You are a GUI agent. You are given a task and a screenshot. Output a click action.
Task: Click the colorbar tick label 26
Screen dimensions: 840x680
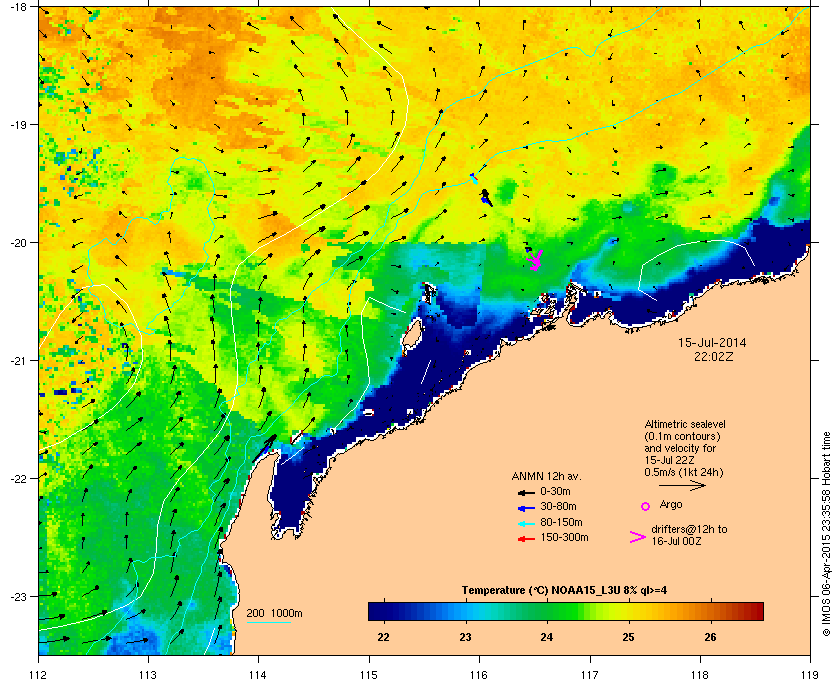point(710,637)
